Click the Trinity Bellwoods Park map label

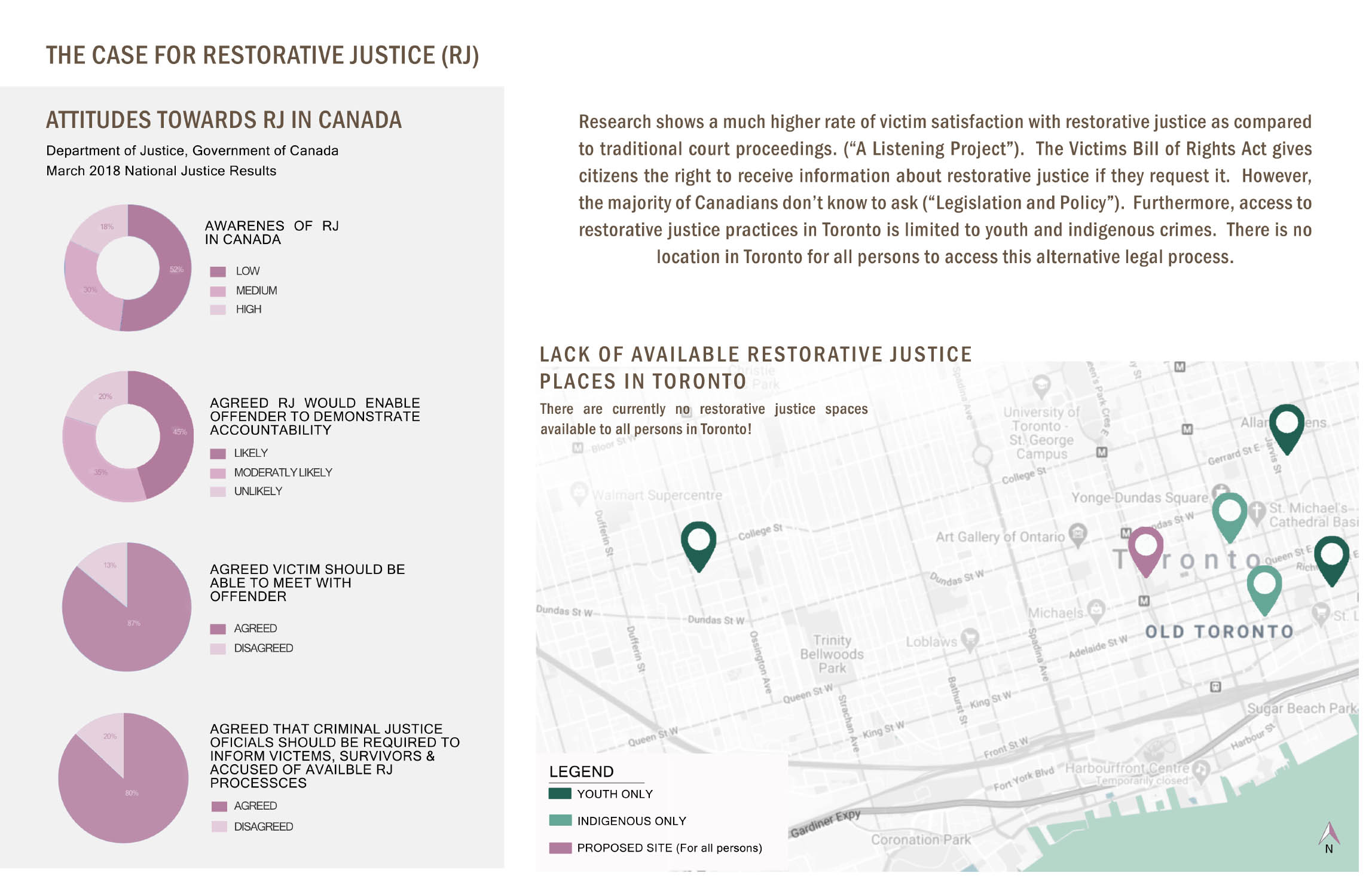[832, 654]
